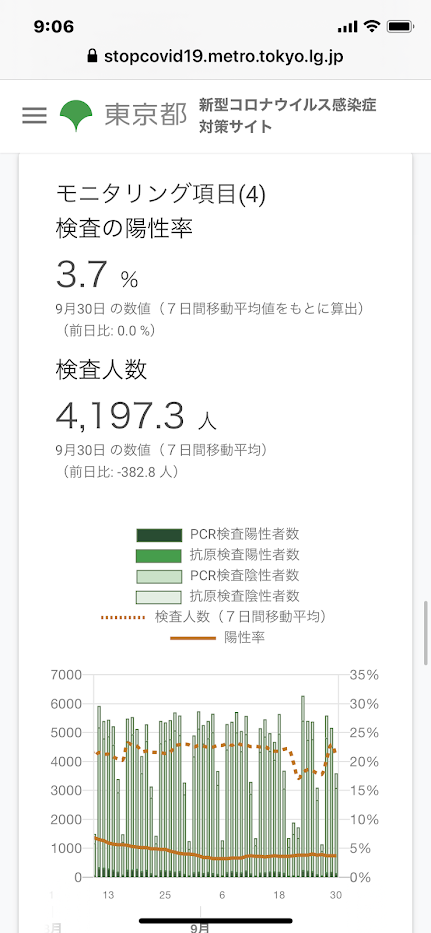
Task: Open the 東京都 home link
Action: tap(146, 115)
